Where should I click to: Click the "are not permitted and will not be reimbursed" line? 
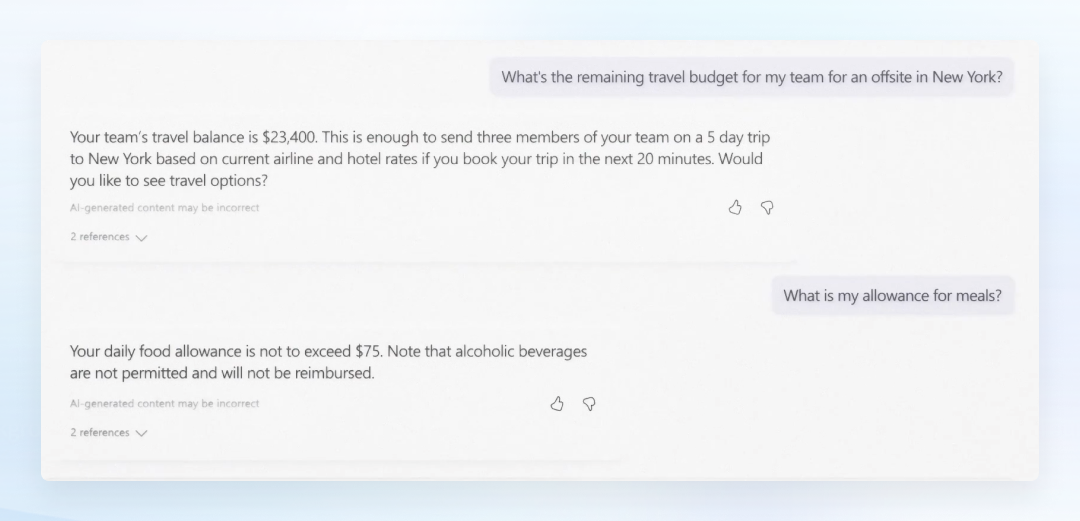pos(222,373)
